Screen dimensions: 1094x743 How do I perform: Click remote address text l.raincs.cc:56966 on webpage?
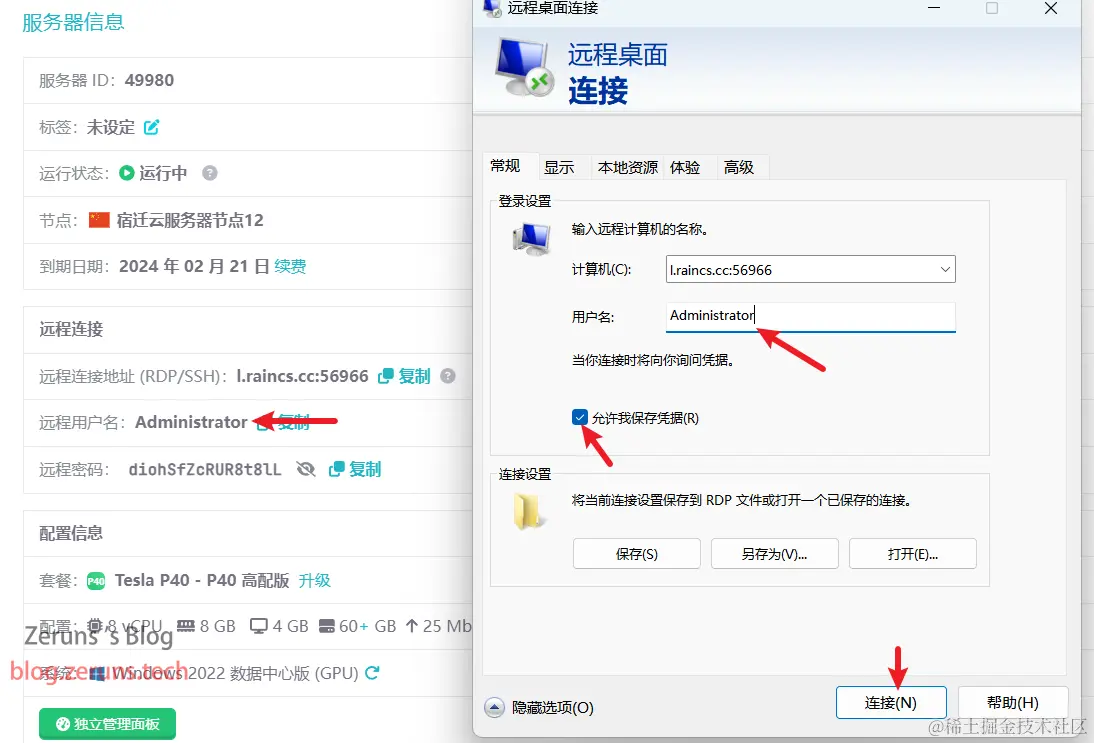(302, 376)
